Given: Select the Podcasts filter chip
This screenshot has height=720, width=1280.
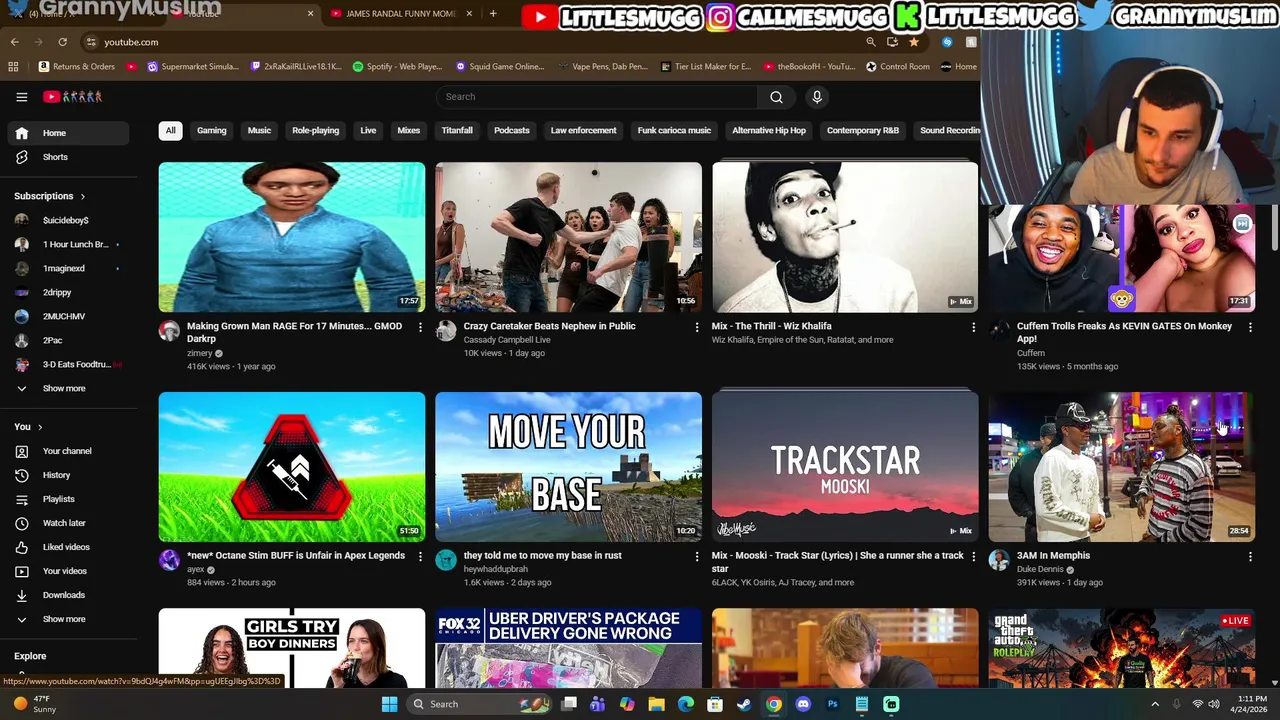Looking at the screenshot, I should (512, 131).
